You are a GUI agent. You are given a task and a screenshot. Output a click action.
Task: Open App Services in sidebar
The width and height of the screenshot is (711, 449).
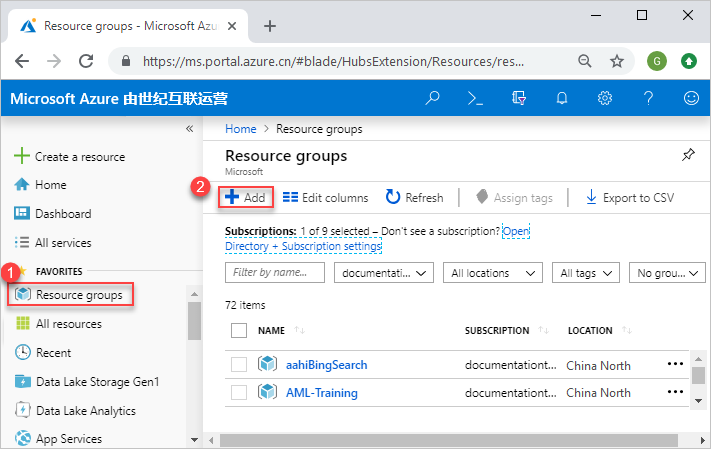click(x=58, y=439)
